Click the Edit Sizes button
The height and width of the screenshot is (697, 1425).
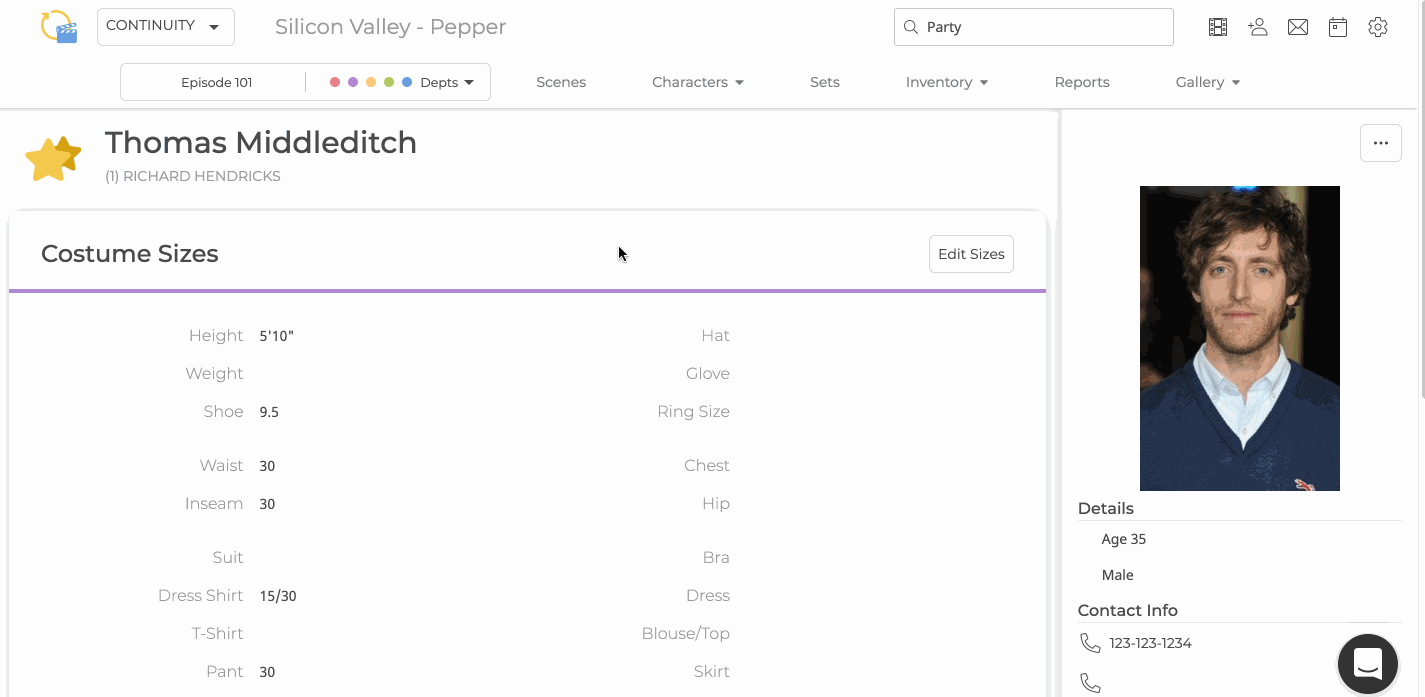pos(971,254)
